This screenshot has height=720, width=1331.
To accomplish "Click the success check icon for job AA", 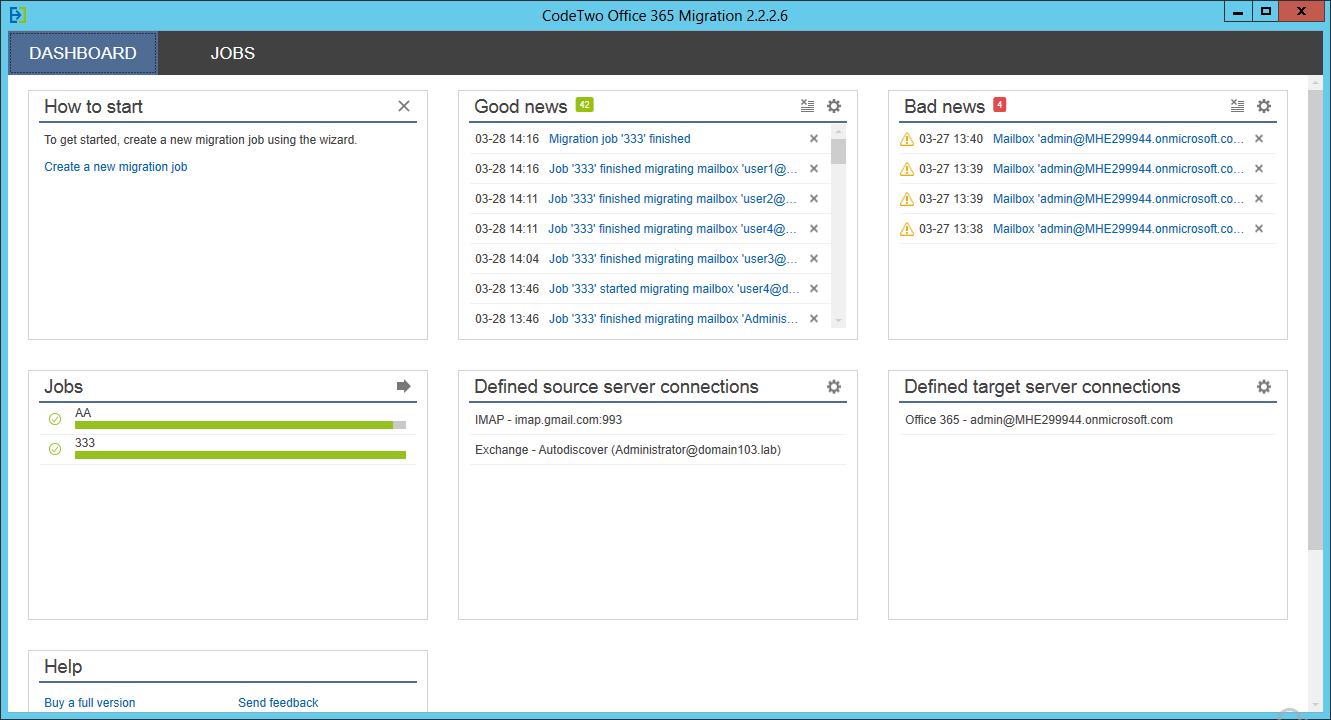I will [x=55, y=419].
